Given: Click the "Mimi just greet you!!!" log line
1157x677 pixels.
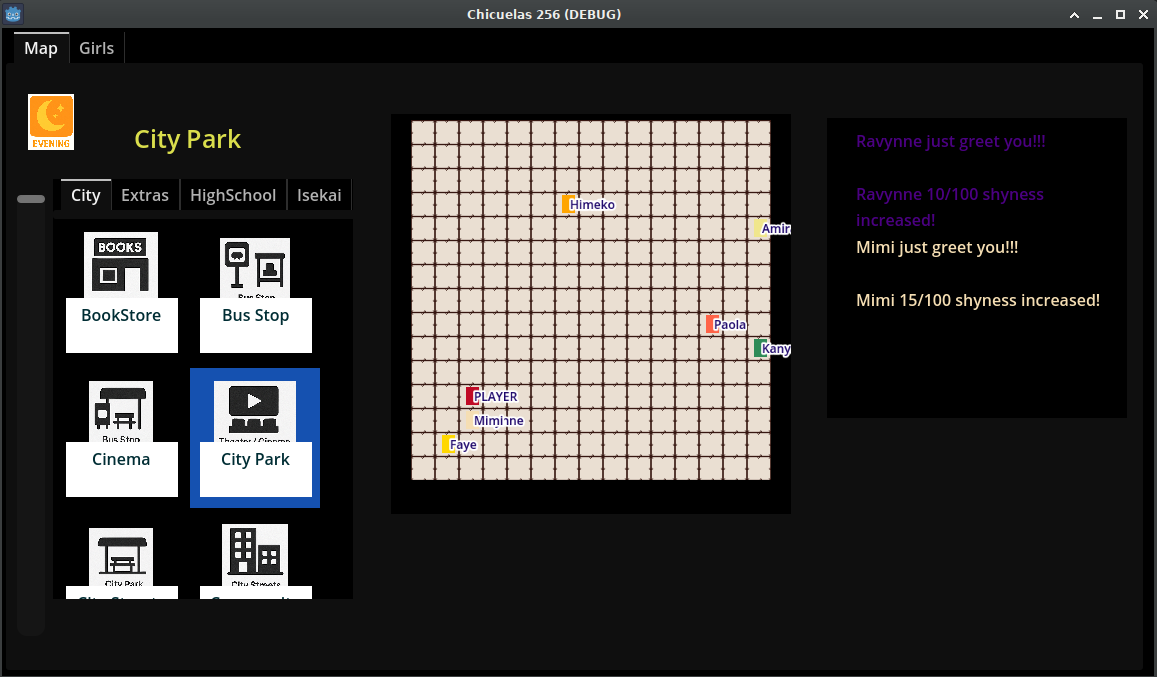Looking at the screenshot, I should click(937, 247).
